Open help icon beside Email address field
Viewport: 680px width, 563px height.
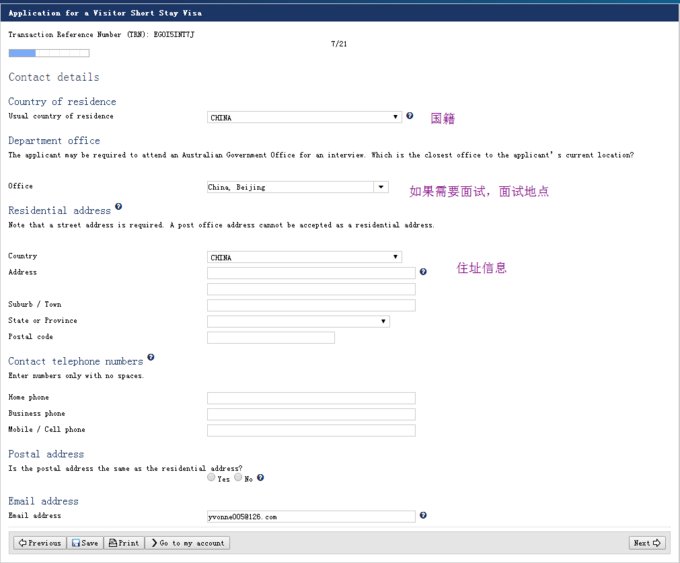click(x=423, y=515)
